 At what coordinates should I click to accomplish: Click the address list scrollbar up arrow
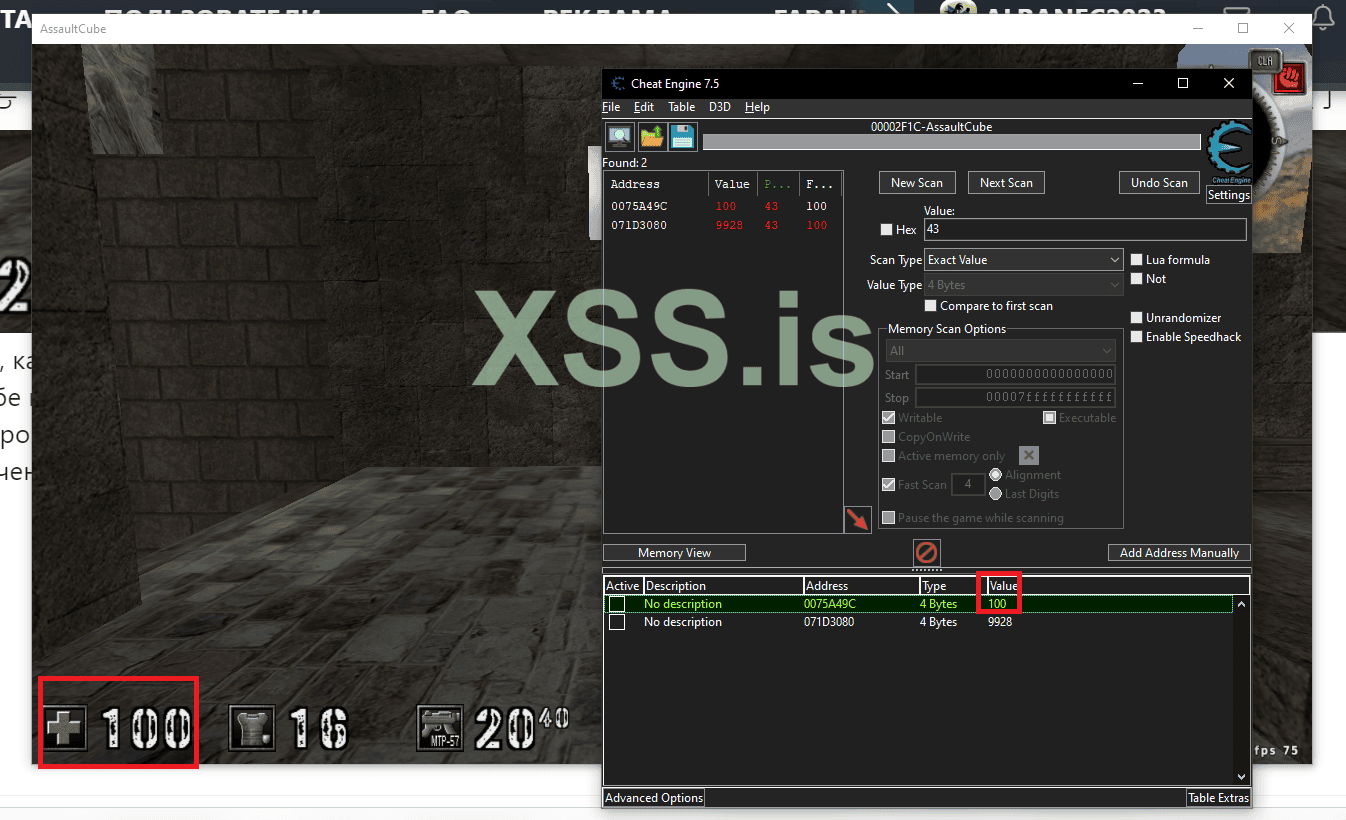[x=1242, y=604]
